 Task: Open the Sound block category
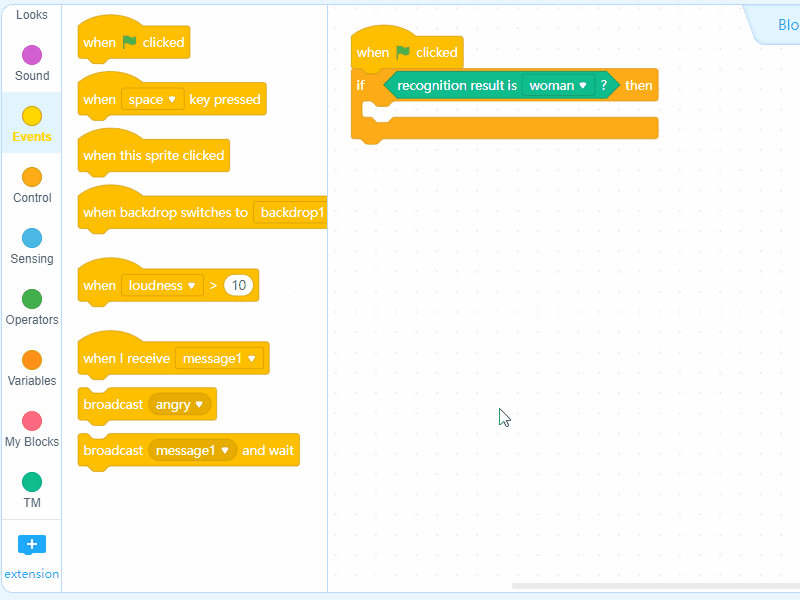coord(32,64)
